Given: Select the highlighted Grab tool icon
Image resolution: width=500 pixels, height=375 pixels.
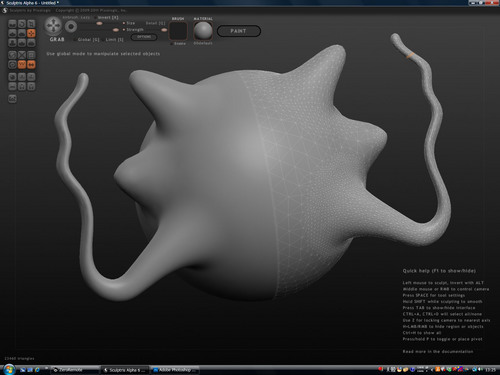Looking at the screenshot, I should tap(31, 33).
